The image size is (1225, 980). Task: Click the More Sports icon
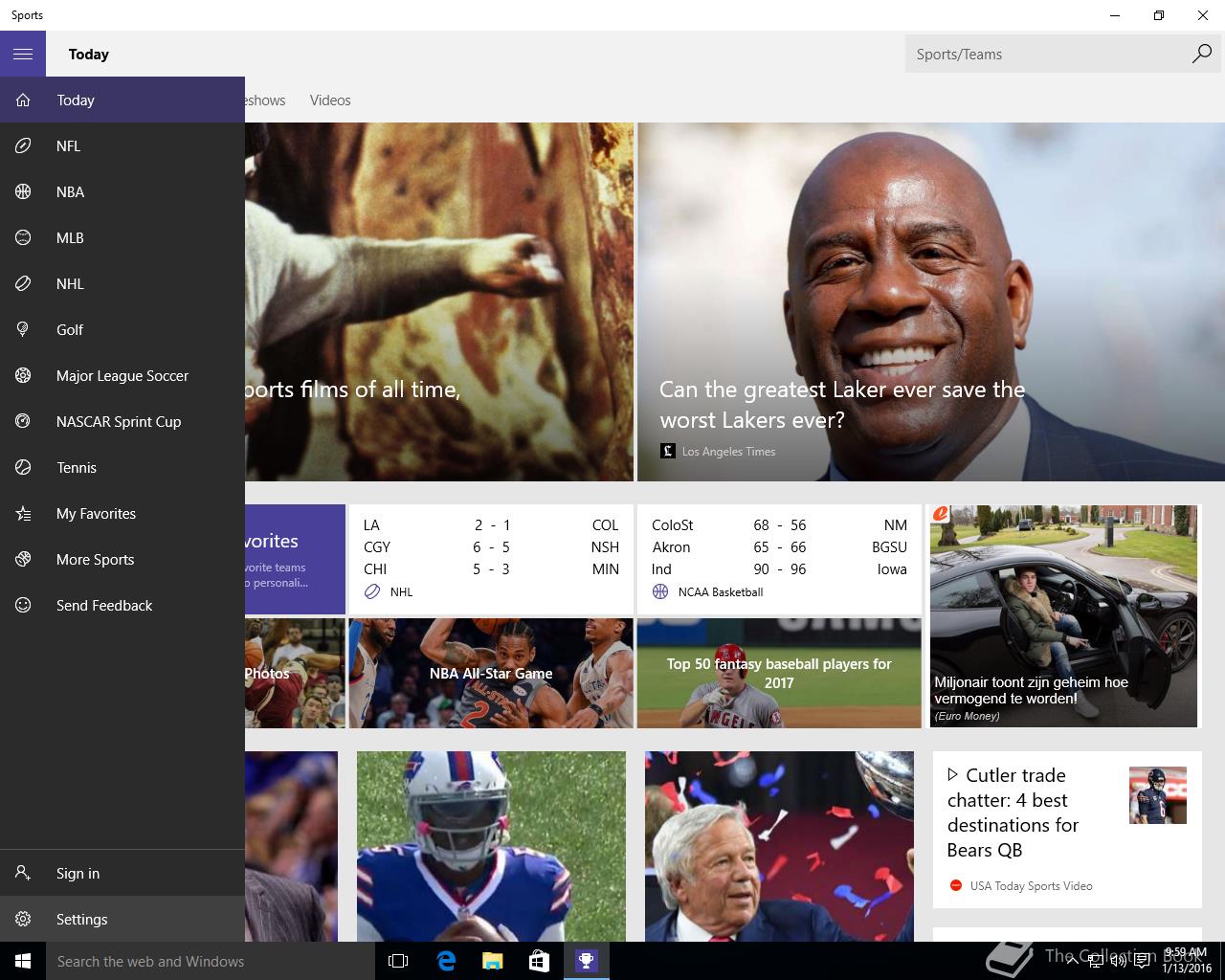[23, 559]
